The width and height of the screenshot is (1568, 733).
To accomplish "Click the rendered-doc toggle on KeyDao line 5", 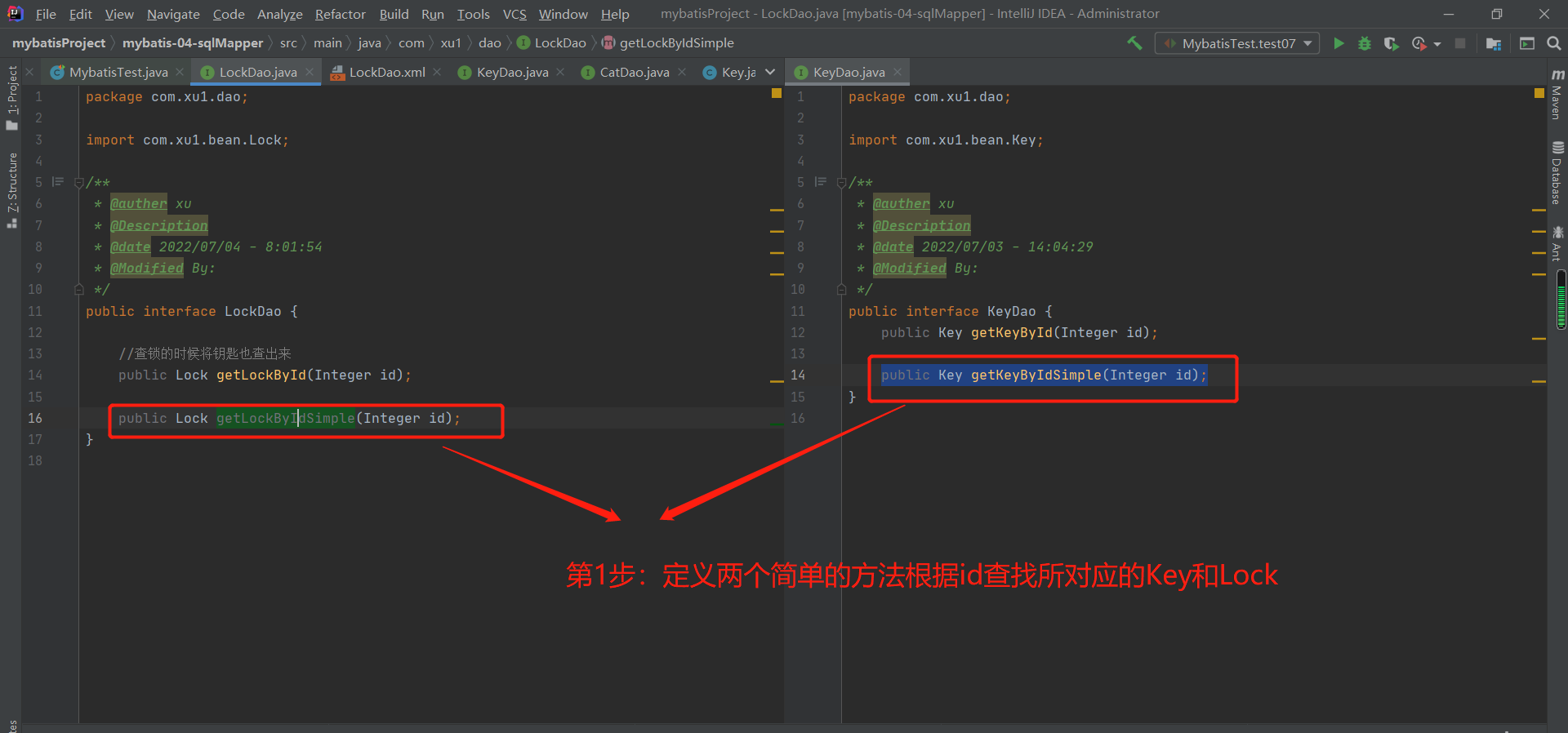I will click(821, 182).
